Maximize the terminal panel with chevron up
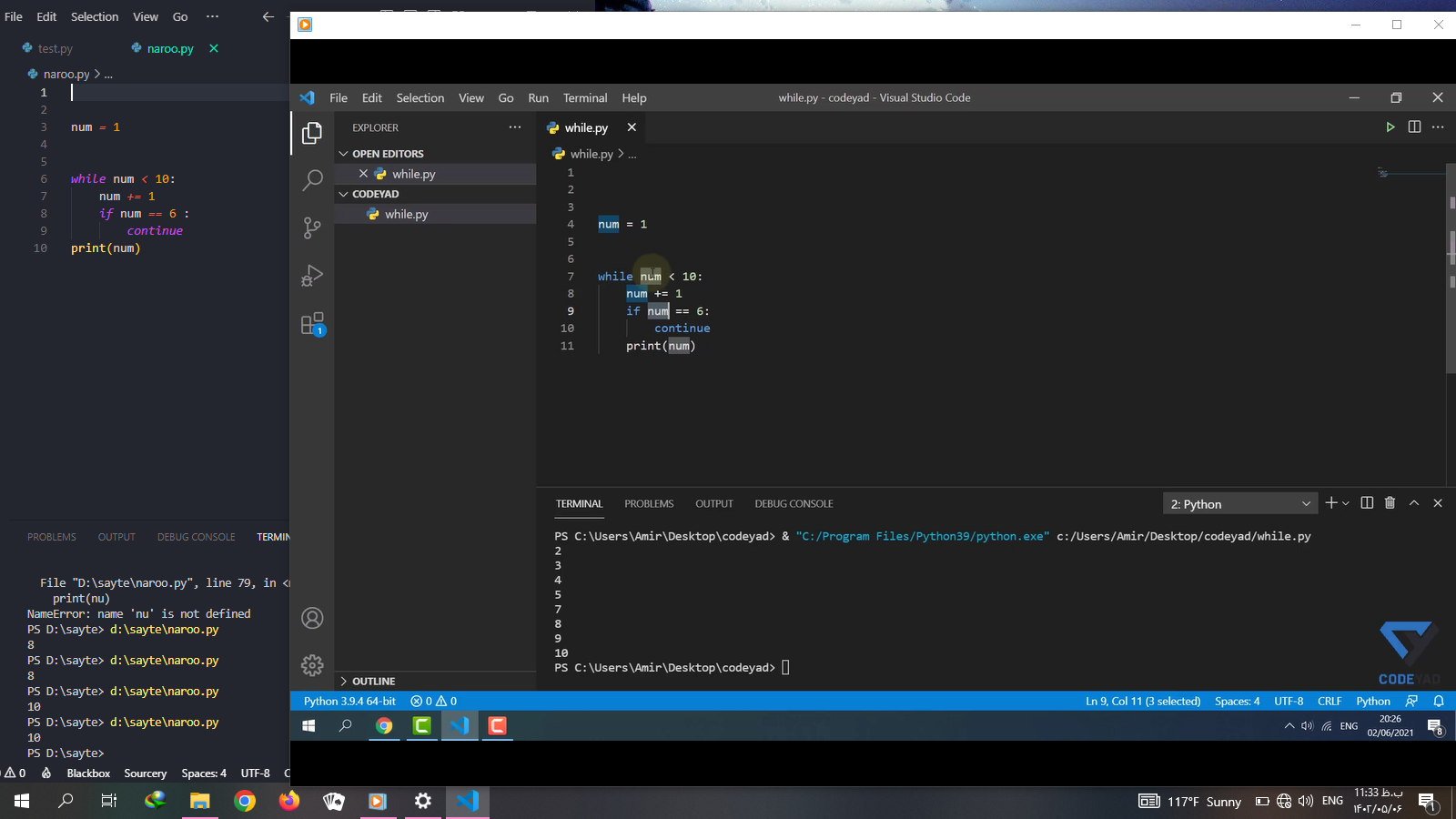The width and height of the screenshot is (1456, 819). [1414, 503]
